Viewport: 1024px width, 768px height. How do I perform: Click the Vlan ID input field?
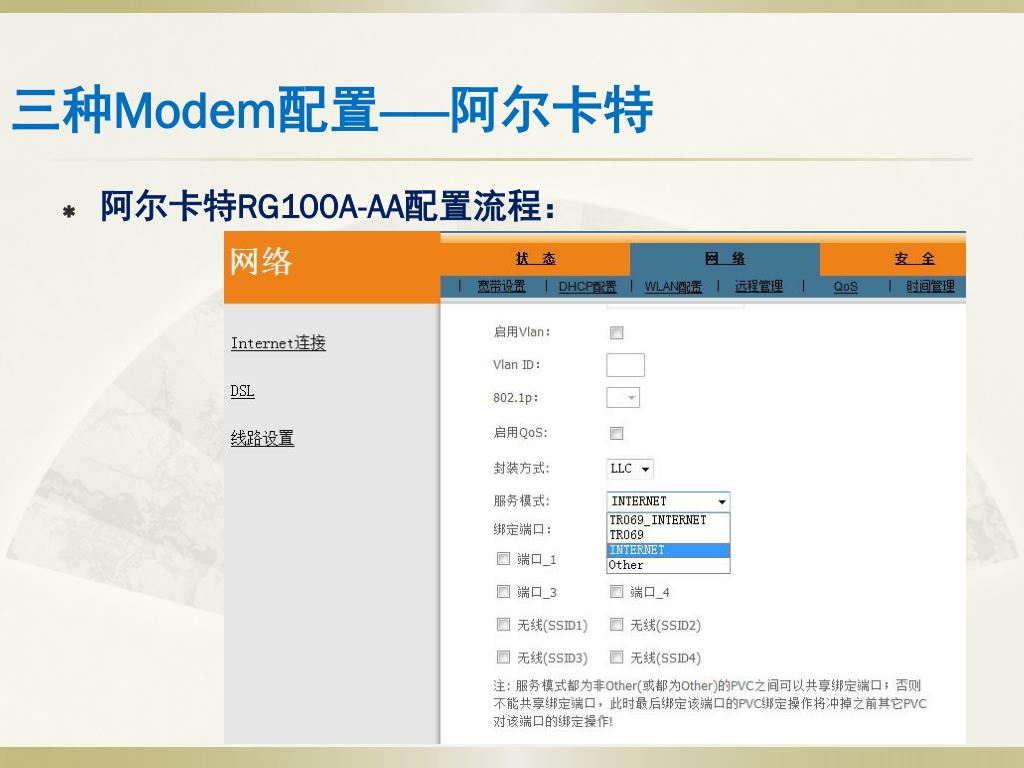pos(626,364)
